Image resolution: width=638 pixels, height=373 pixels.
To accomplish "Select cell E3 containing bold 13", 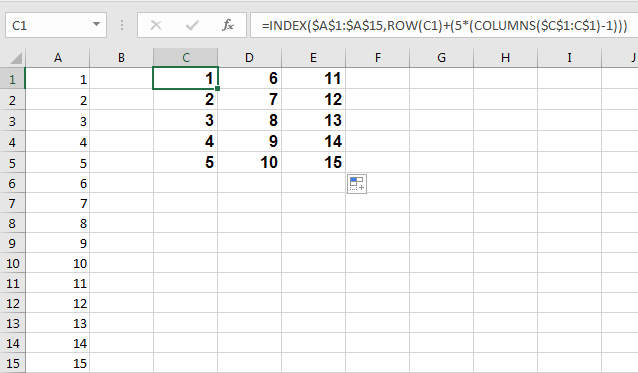I will 313,121.
